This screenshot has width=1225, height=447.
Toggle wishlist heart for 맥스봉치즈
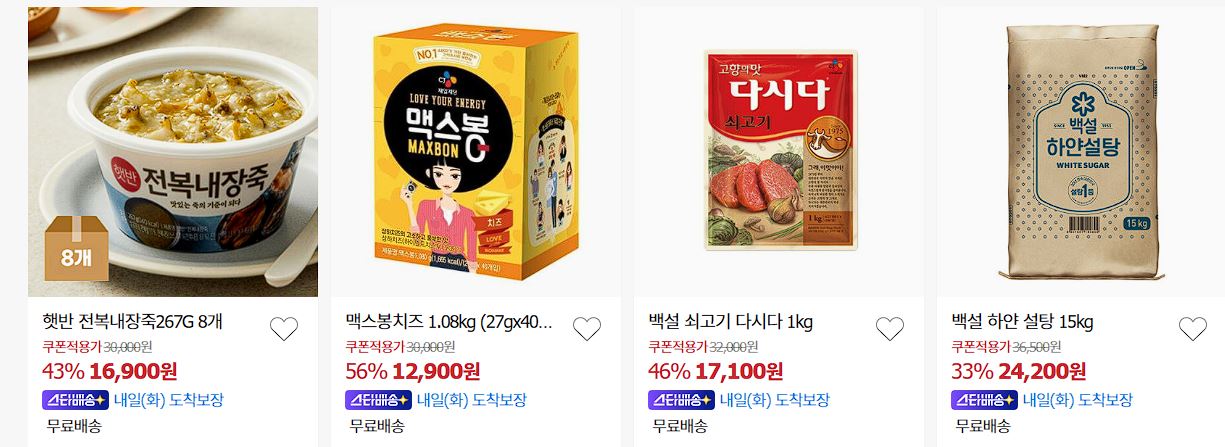tap(587, 329)
